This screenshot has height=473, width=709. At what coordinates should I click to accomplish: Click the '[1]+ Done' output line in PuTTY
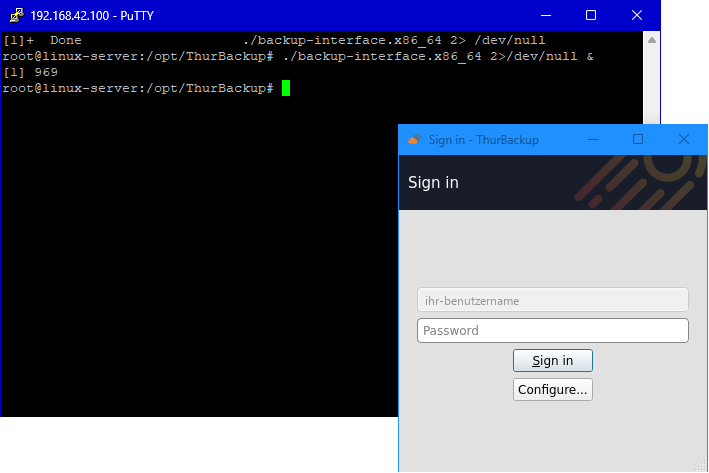274,40
